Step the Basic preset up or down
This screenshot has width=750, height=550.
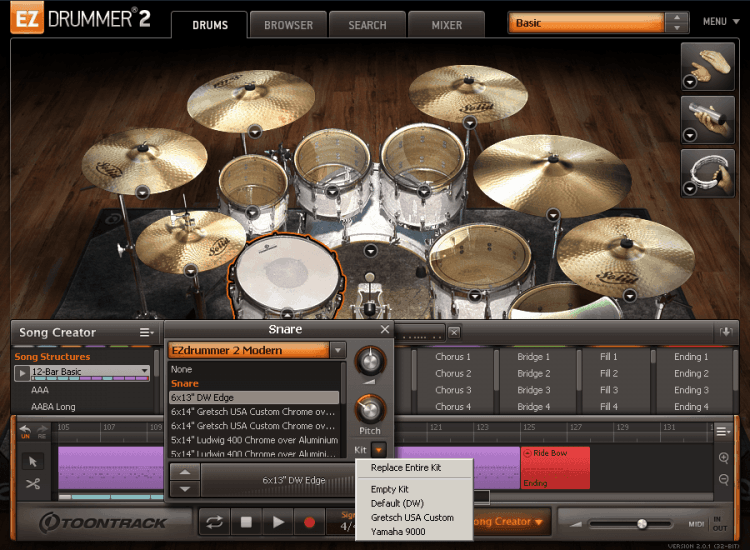tap(677, 22)
